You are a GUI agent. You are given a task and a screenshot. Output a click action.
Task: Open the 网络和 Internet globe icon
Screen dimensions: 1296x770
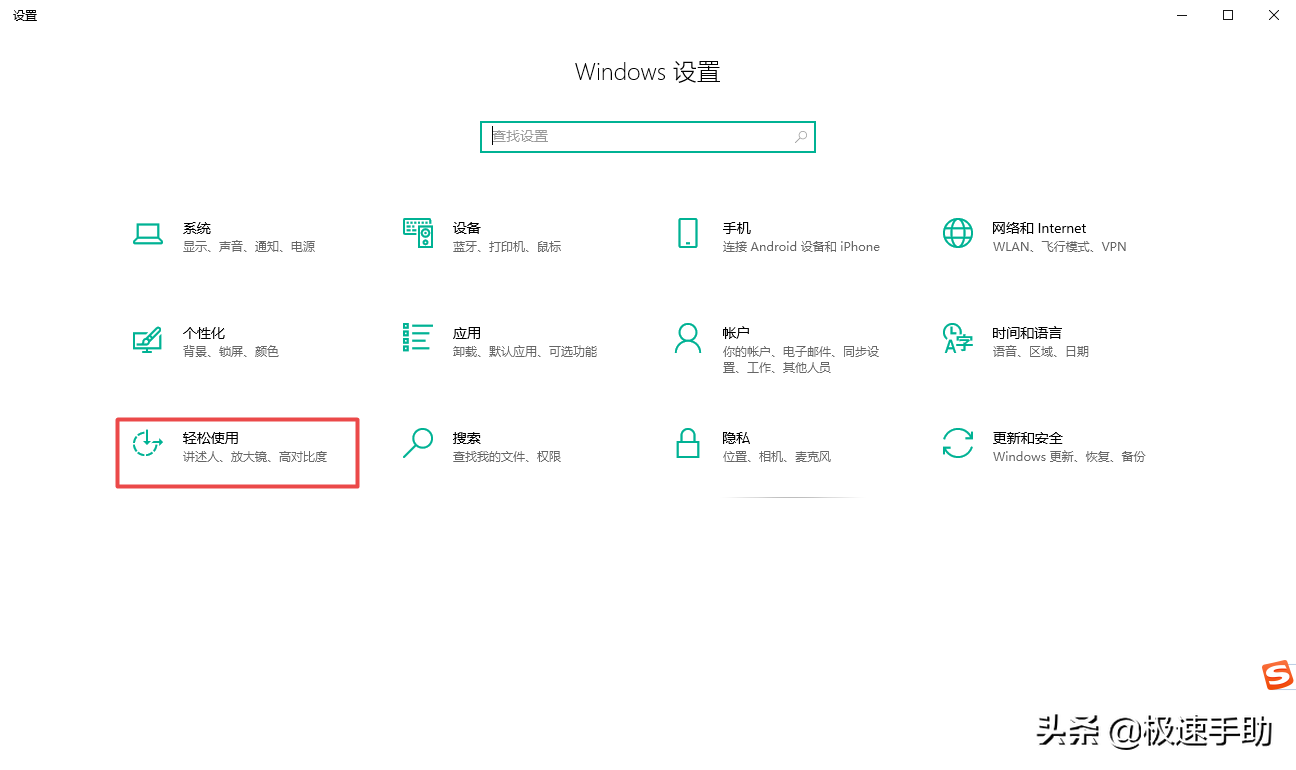[x=958, y=233]
